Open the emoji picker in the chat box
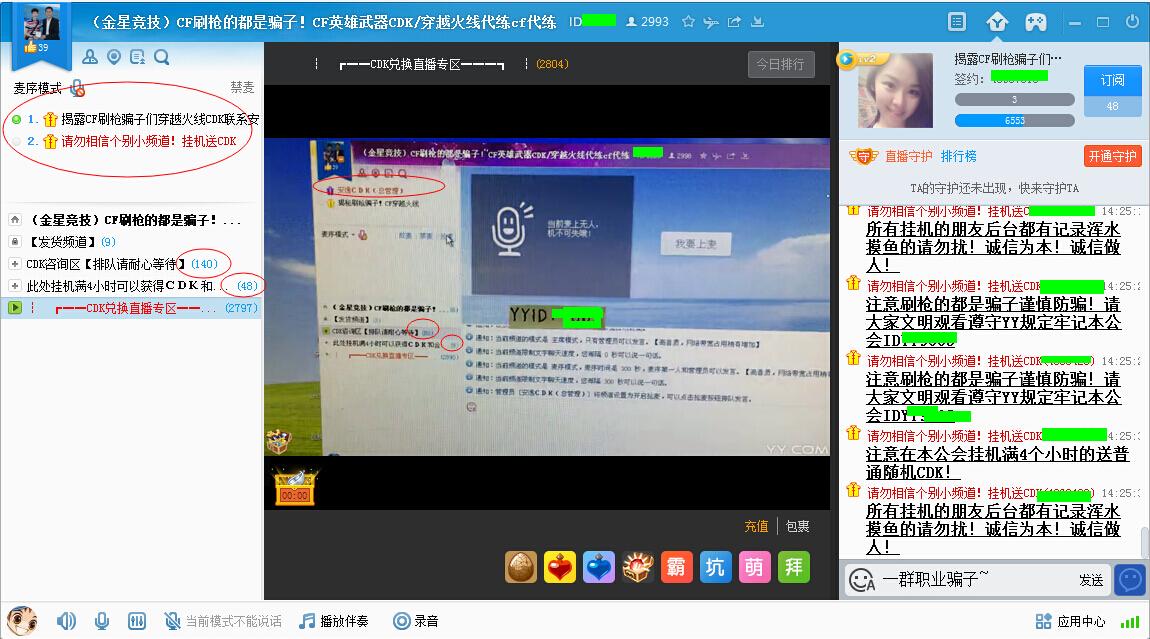Viewport: 1150px width, 639px height. coord(862,580)
